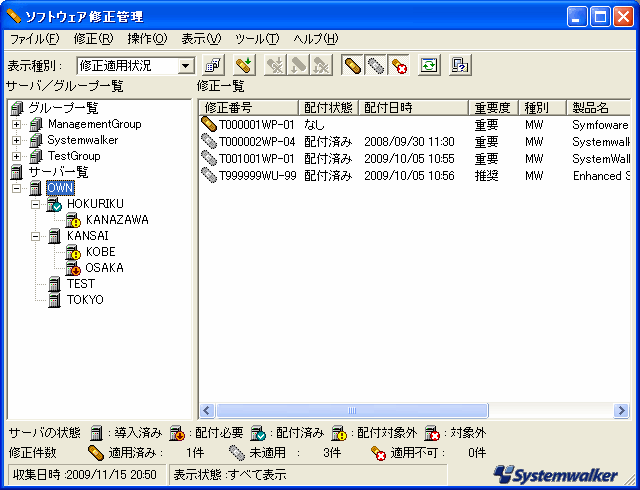640x490 pixels.
Task: Click the bandage with green arrow toolbar icon
Action: 244,65
